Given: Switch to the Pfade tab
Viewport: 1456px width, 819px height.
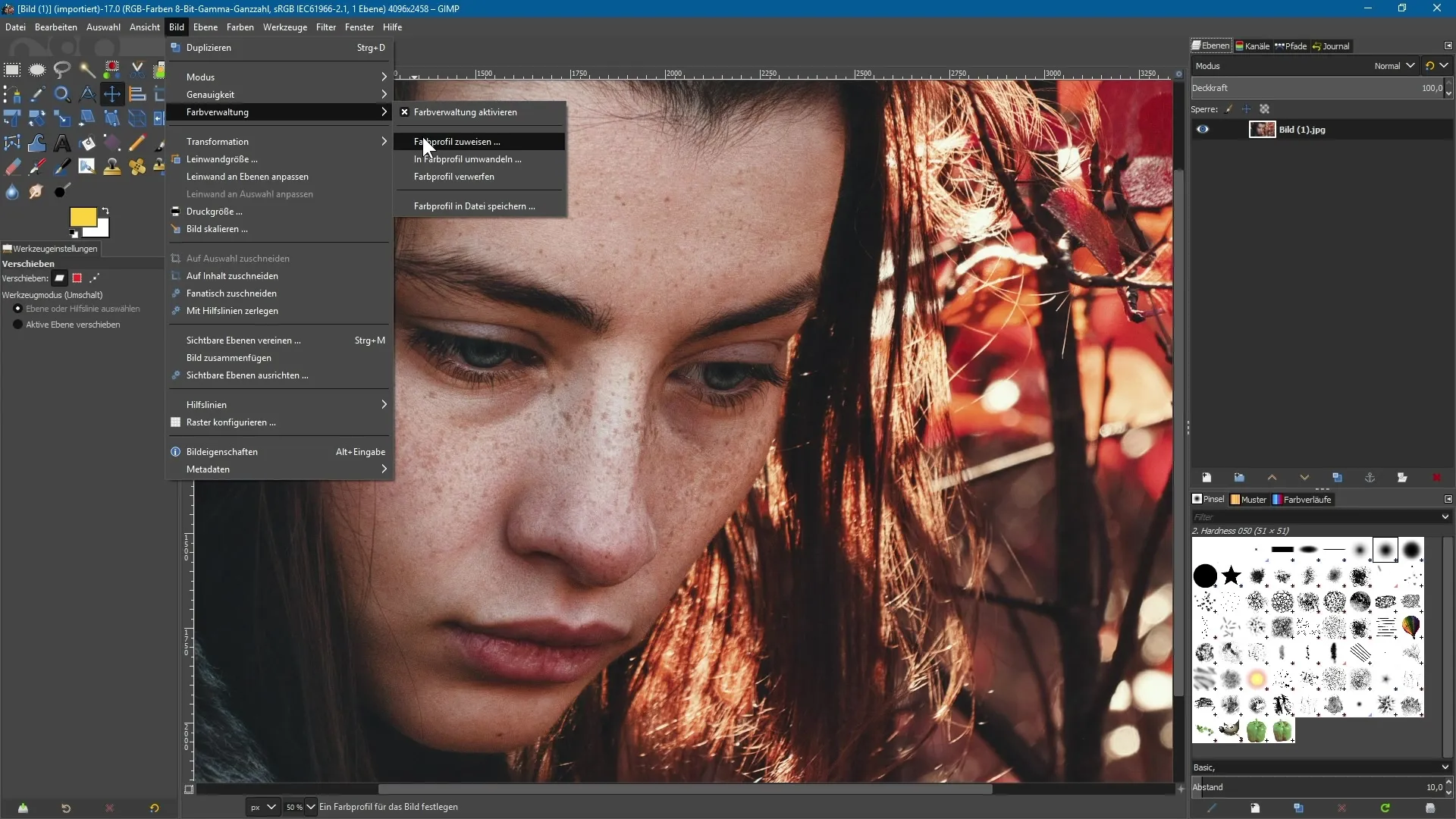Looking at the screenshot, I should point(1291,46).
